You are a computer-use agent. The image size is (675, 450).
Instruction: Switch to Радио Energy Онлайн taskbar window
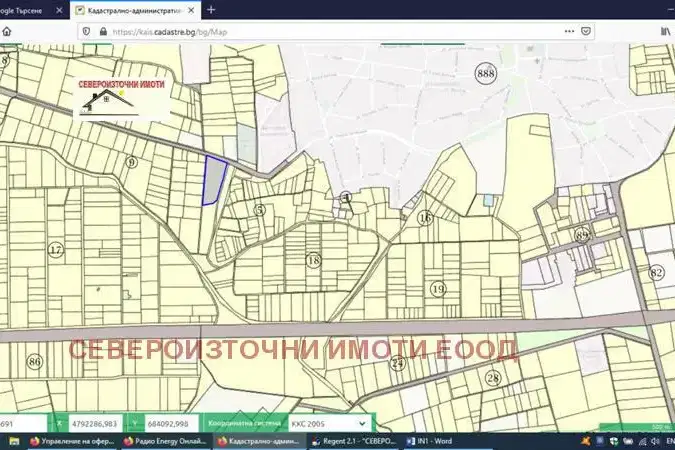point(165,441)
